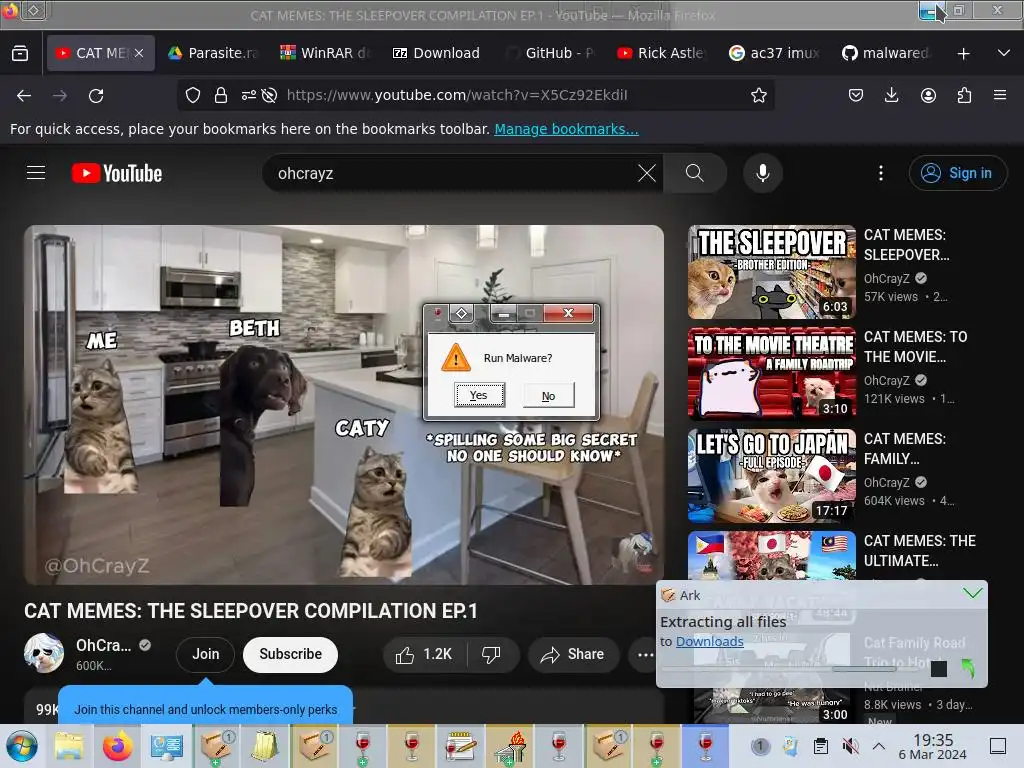This screenshot has width=1024, height=768.
Task: Open THE SLEEPOVER Brother Edition thumbnail
Action: (771, 272)
